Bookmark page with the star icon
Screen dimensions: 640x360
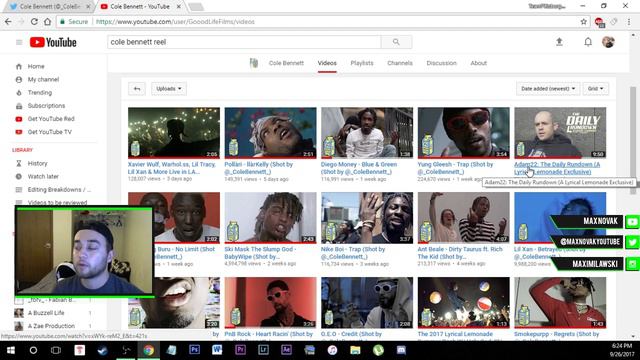click(584, 22)
